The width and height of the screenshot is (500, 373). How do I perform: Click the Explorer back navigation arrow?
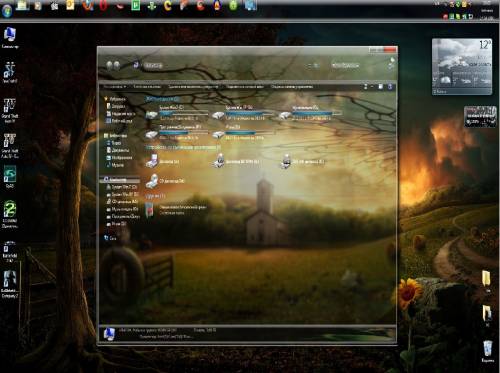(x=109, y=65)
